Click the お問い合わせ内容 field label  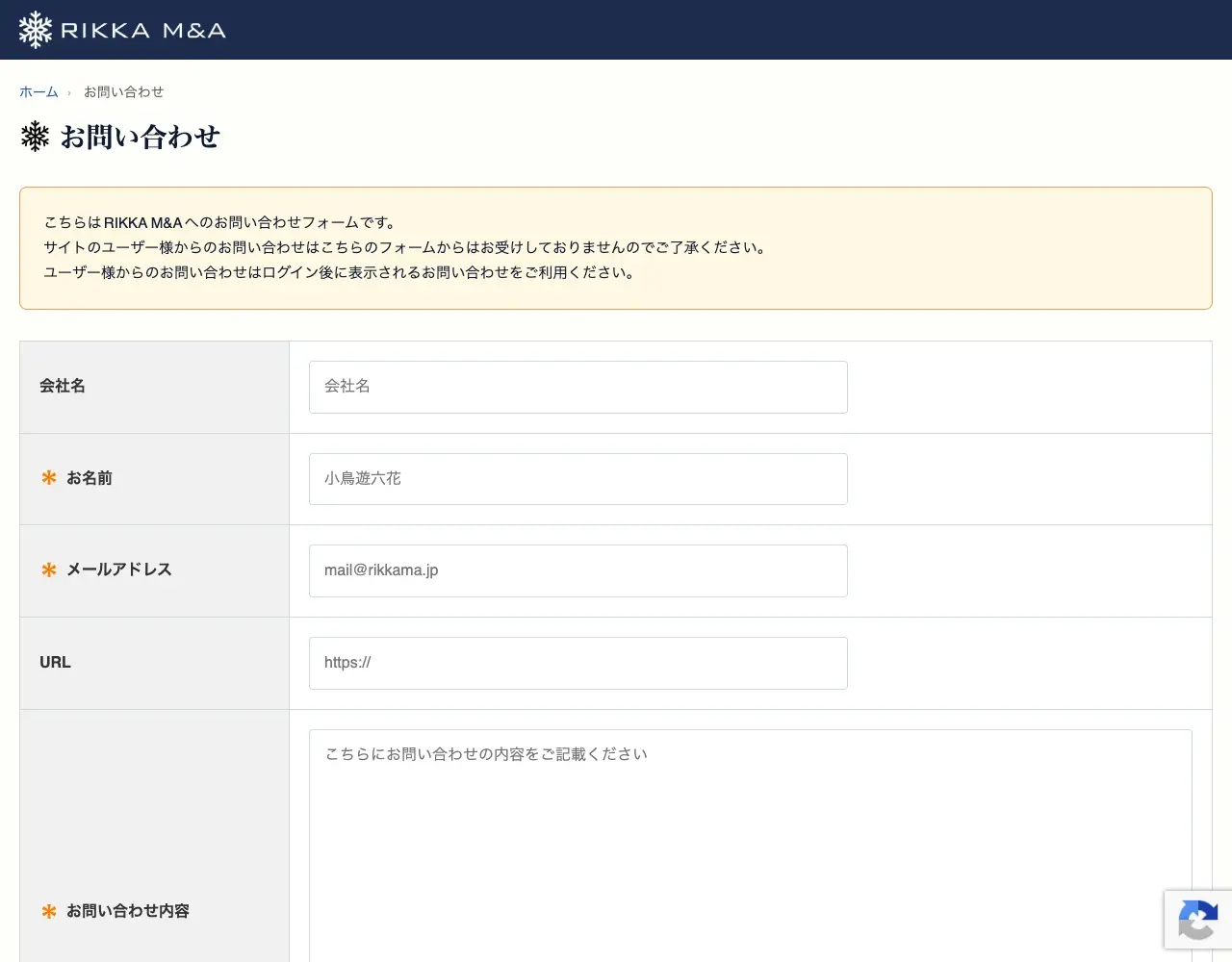(128, 911)
